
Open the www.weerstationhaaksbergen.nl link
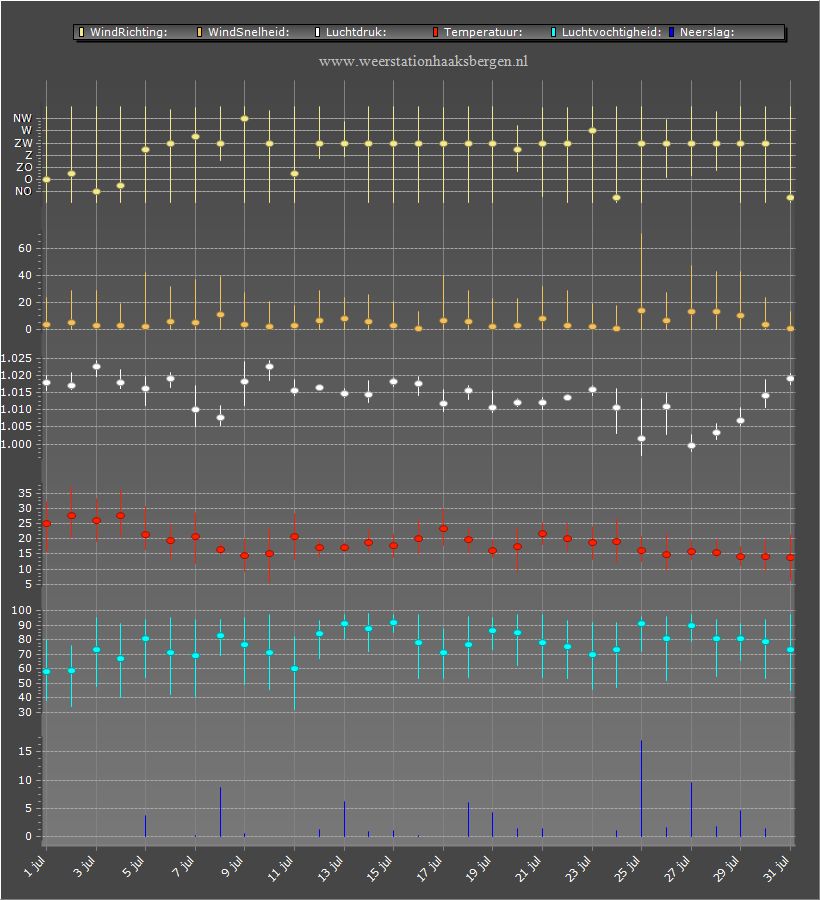pos(423,61)
